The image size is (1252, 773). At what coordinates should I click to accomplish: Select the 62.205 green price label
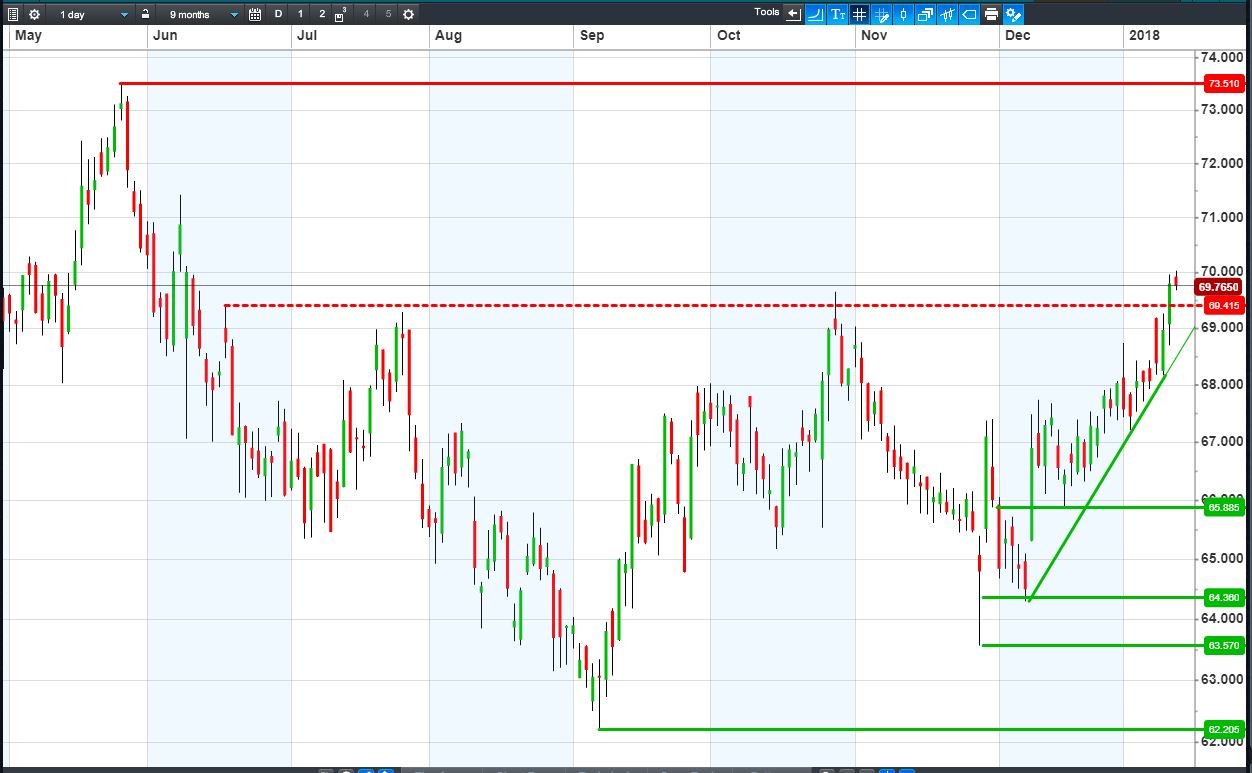click(x=1224, y=730)
